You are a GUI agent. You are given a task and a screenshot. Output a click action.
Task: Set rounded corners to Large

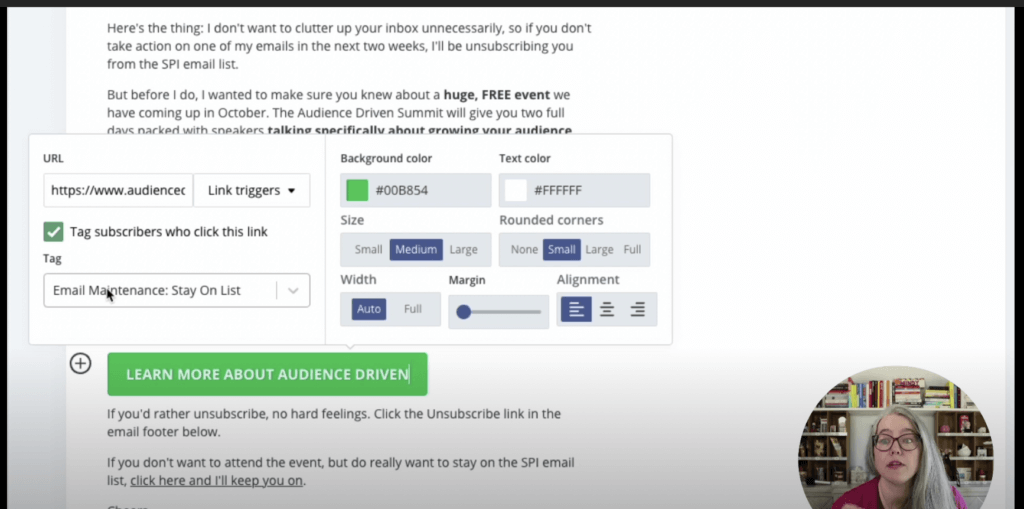pos(599,250)
